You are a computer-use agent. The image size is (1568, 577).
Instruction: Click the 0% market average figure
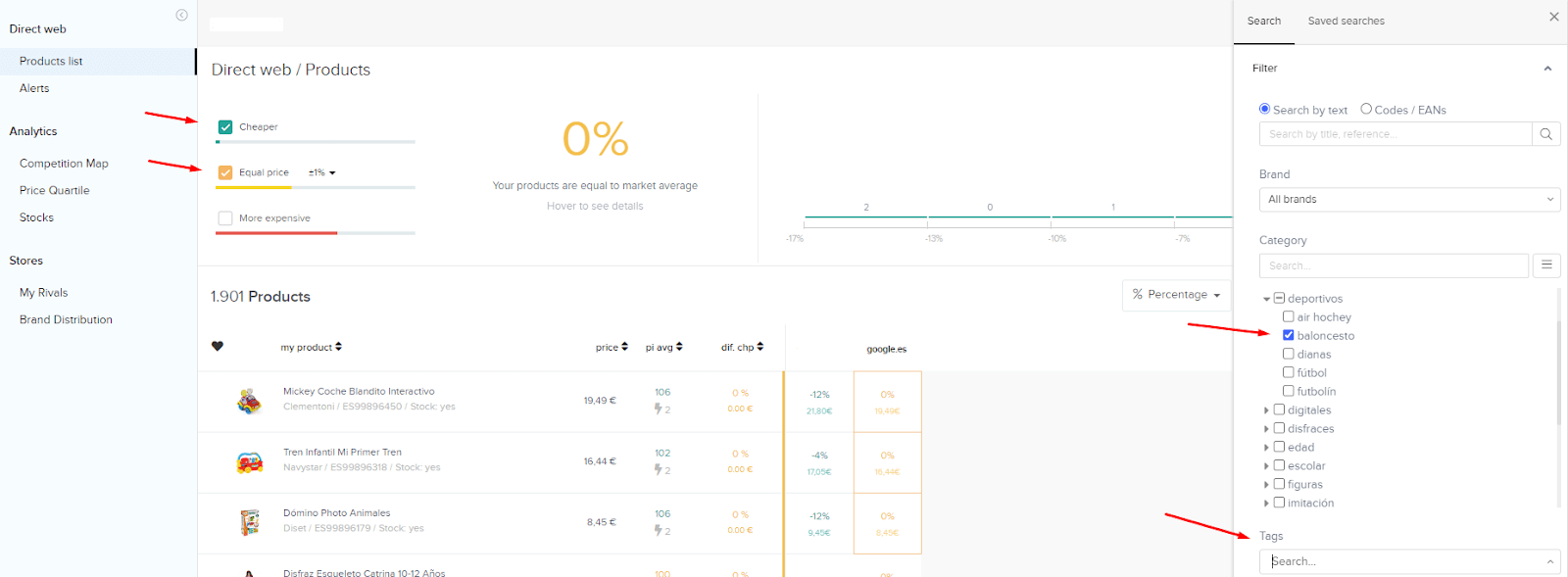(595, 138)
